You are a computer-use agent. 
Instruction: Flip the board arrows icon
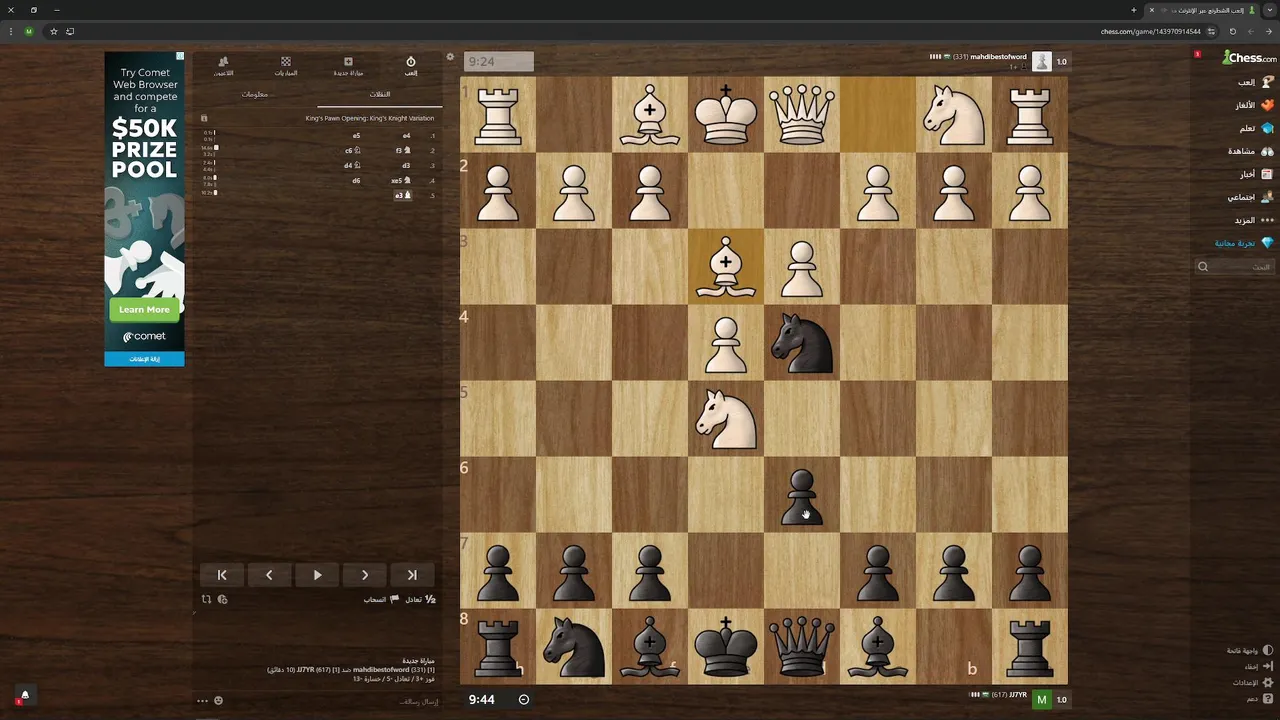pos(206,599)
